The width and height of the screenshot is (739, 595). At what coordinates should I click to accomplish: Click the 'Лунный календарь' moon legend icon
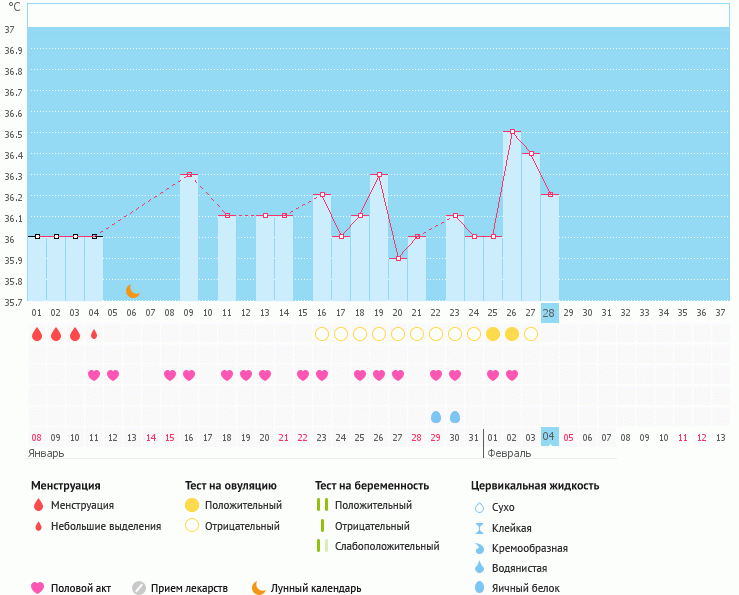(x=259, y=588)
